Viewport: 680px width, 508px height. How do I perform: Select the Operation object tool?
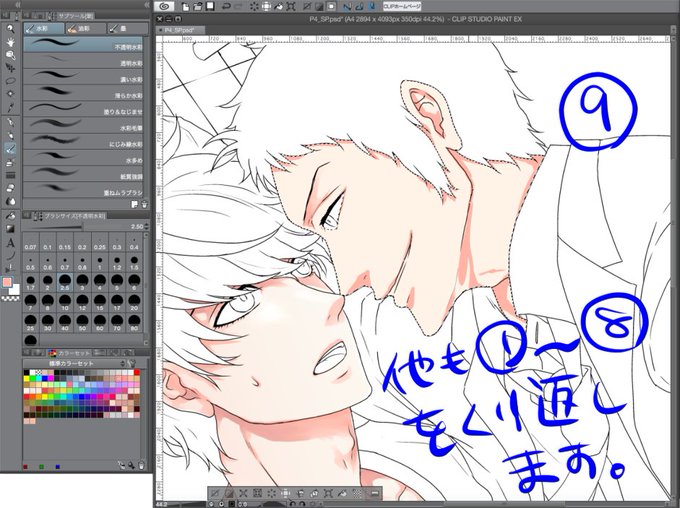pyautogui.click(x=10, y=55)
